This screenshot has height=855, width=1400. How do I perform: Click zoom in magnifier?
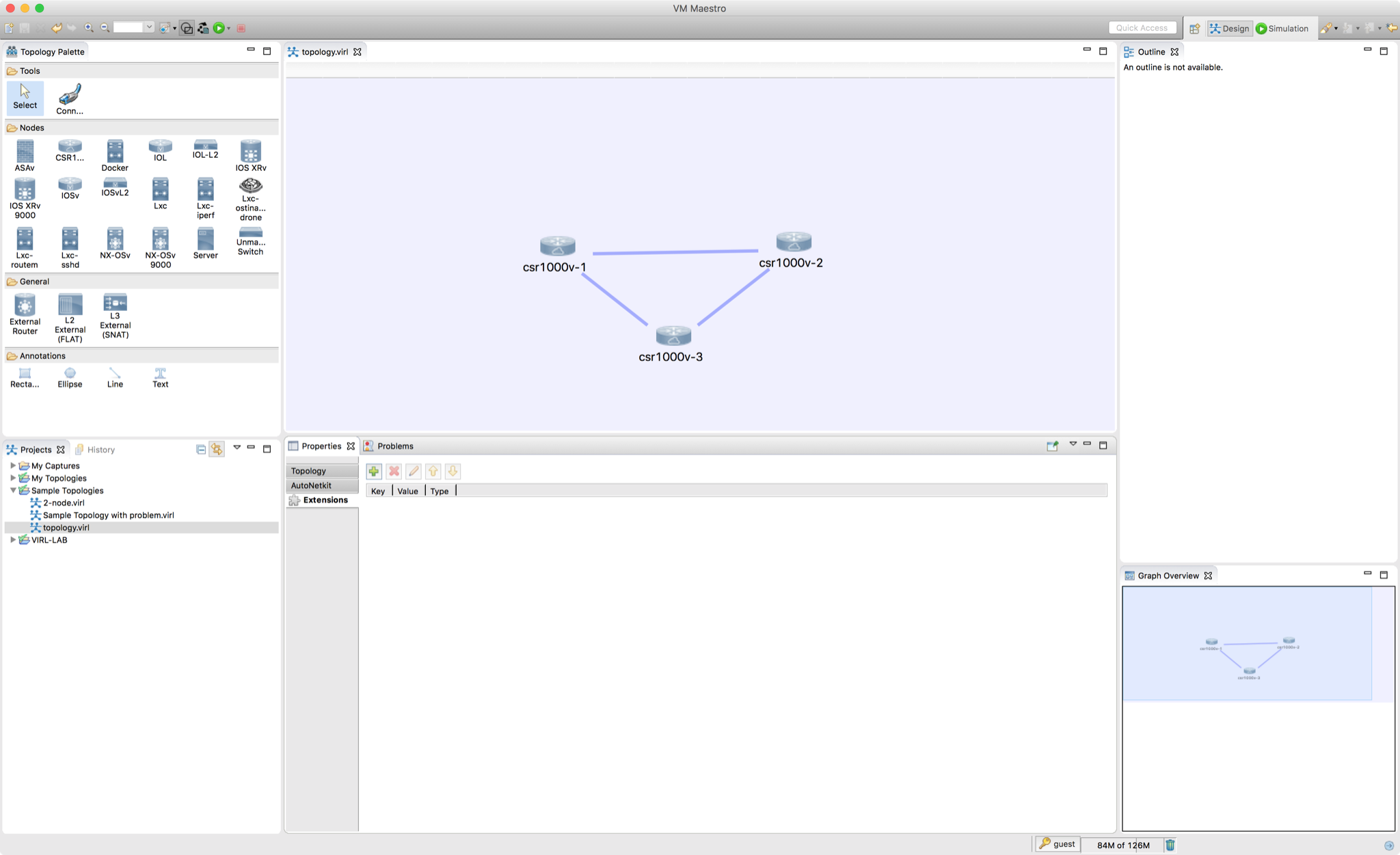pos(89,28)
